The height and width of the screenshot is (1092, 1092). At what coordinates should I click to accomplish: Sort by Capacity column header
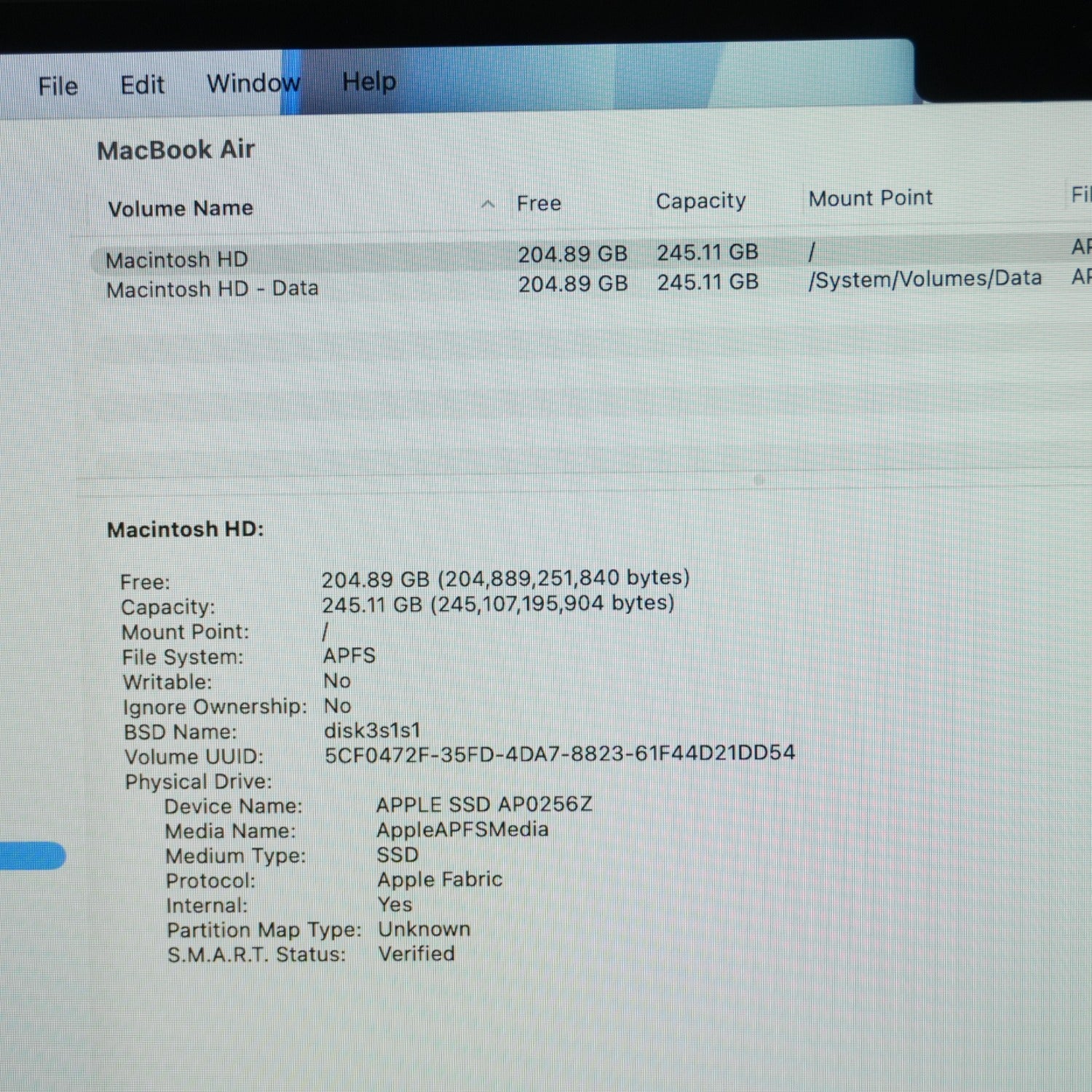(700, 201)
